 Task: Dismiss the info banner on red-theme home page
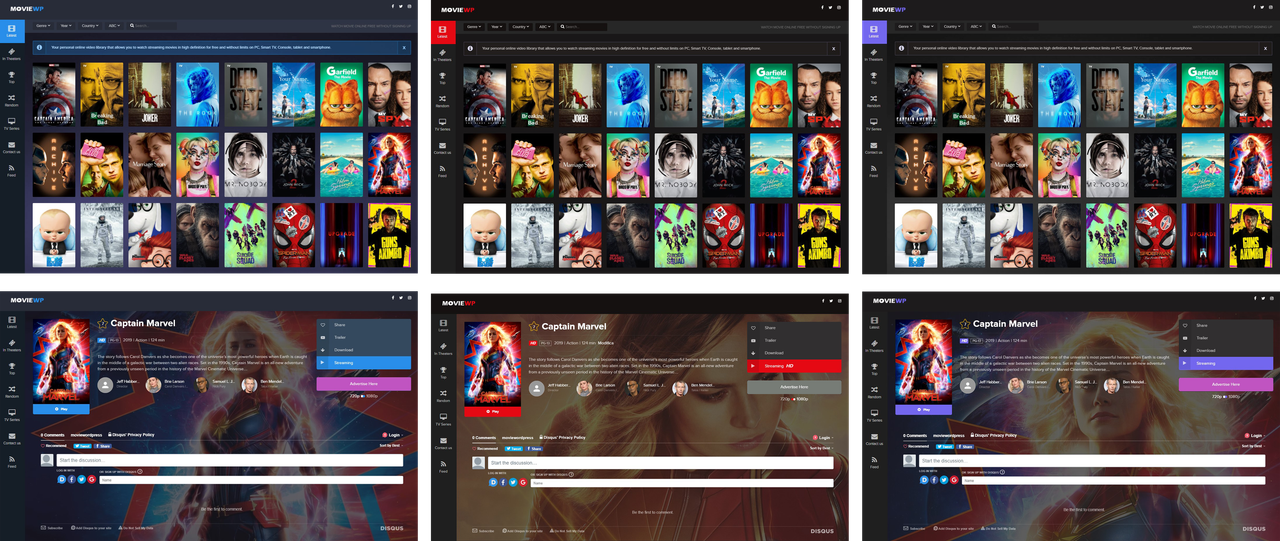click(833, 48)
